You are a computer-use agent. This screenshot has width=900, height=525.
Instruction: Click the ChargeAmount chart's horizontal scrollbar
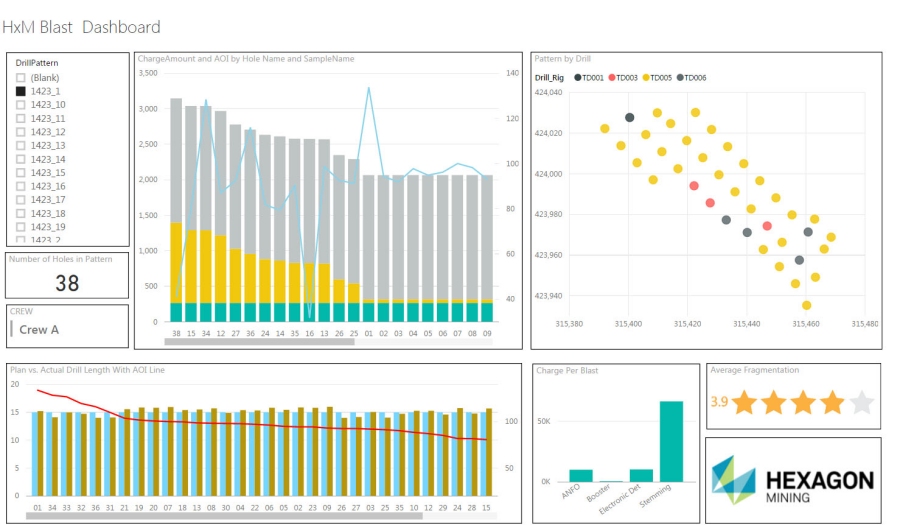(259, 341)
